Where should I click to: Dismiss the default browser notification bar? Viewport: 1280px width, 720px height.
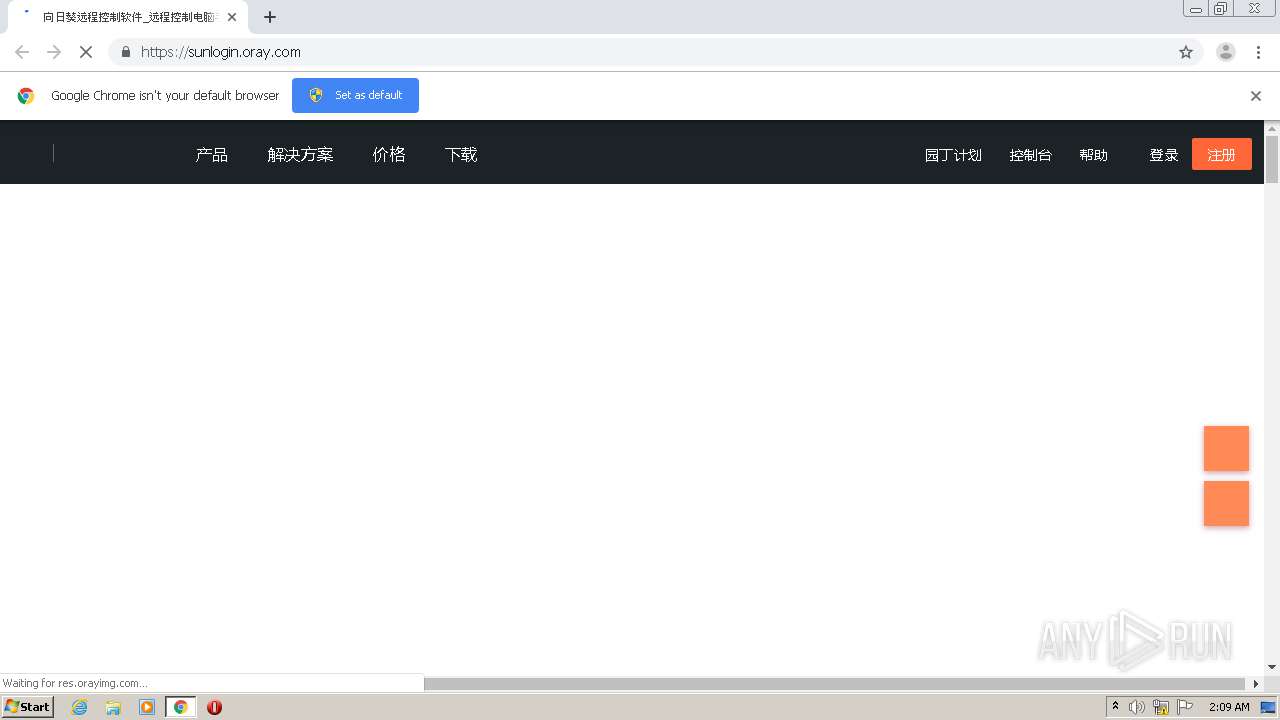tap(1256, 96)
